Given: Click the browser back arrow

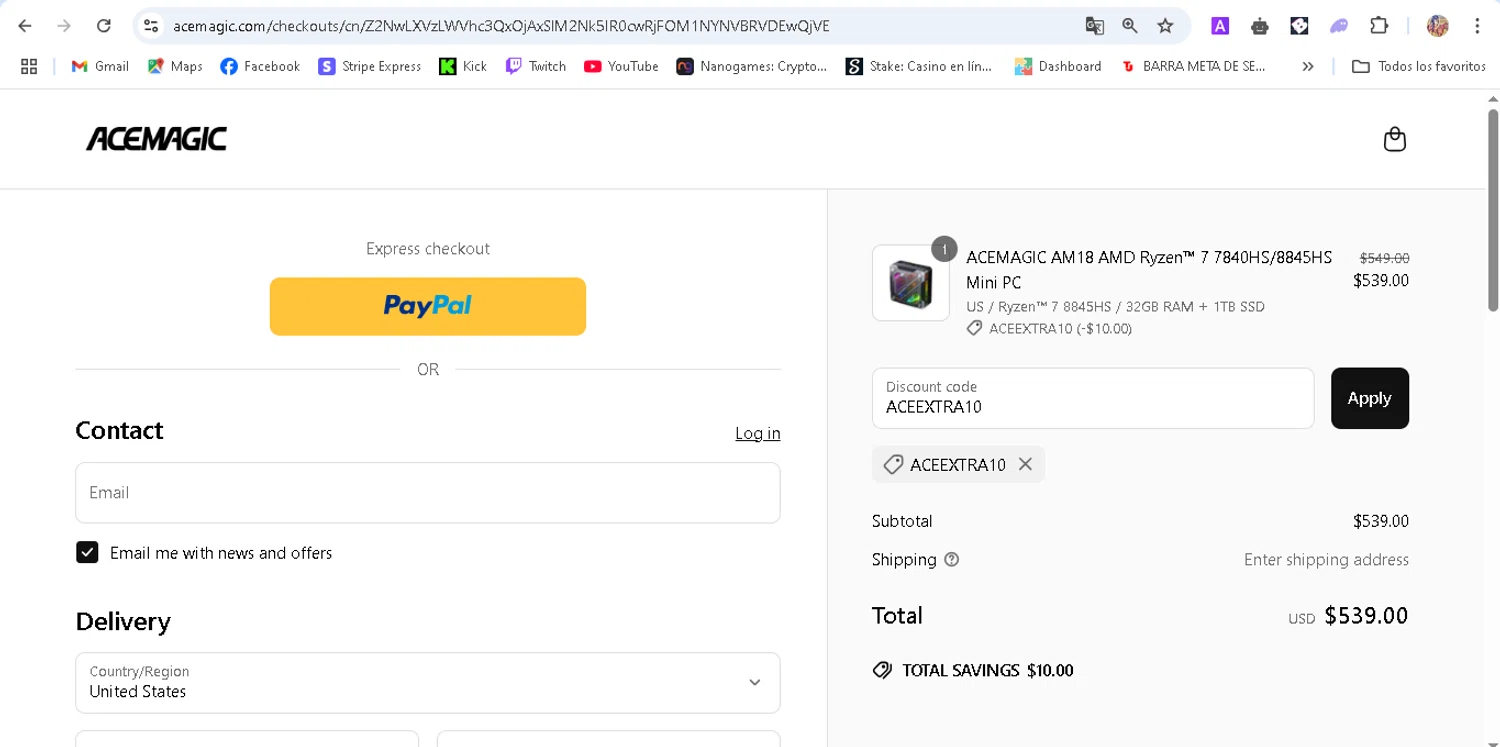Looking at the screenshot, I should coord(25,26).
